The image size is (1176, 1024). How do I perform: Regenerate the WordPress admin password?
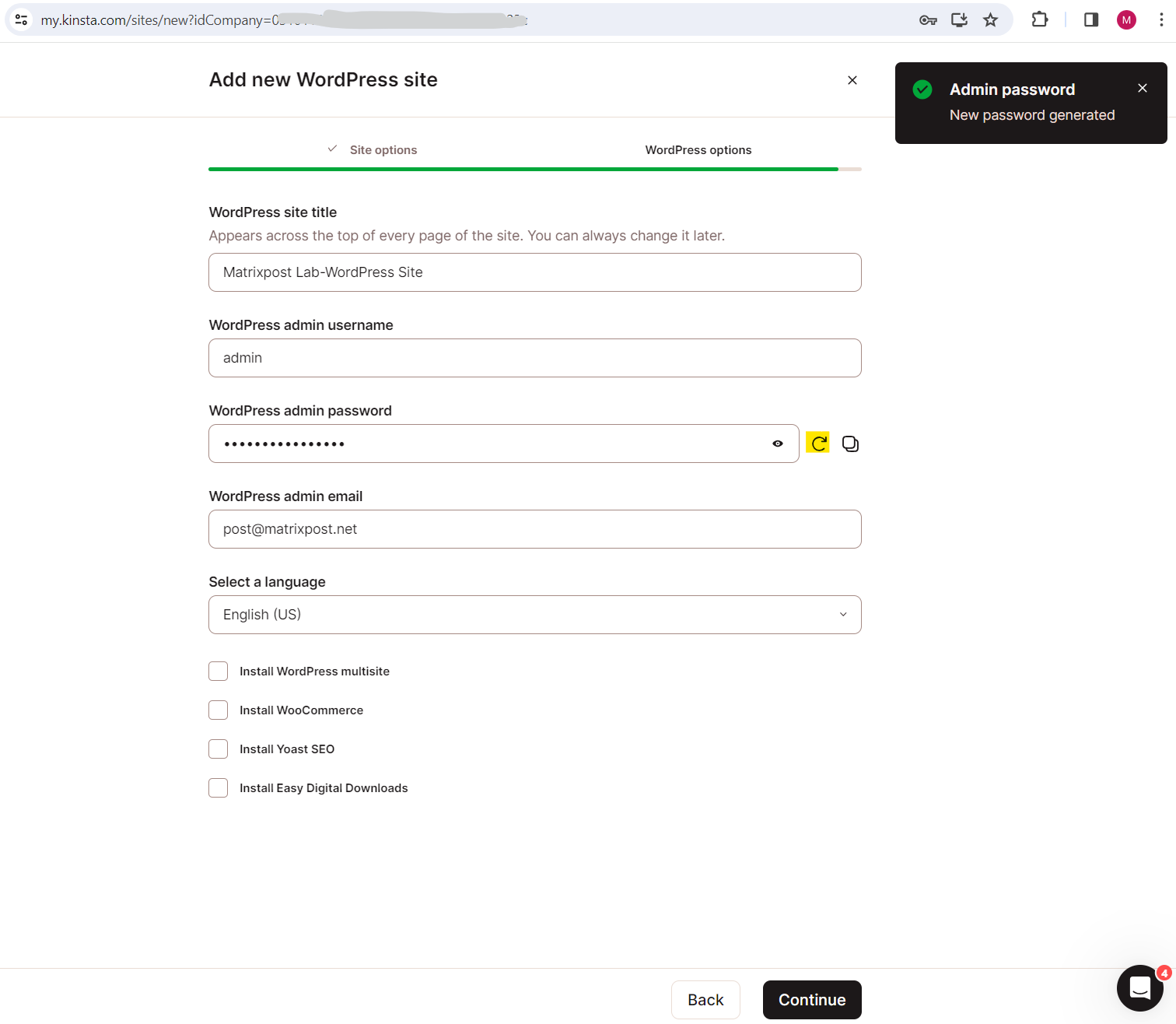(x=817, y=444)
